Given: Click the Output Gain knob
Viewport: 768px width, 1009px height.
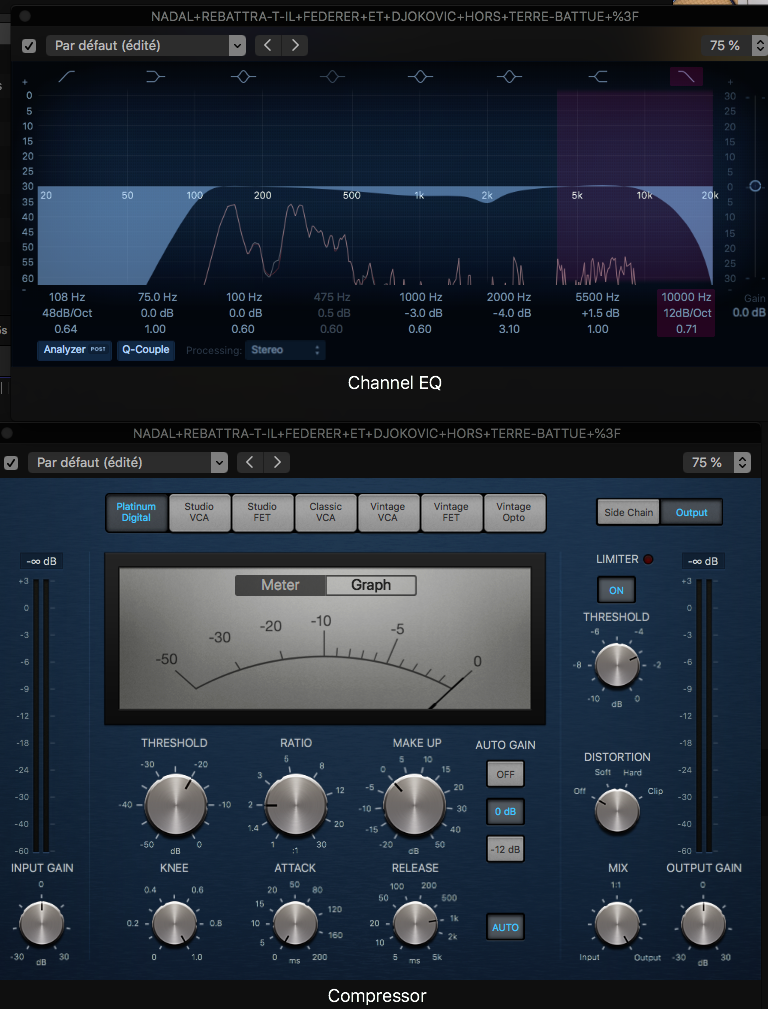Looking at the screenshot, I should coord(704,923).
